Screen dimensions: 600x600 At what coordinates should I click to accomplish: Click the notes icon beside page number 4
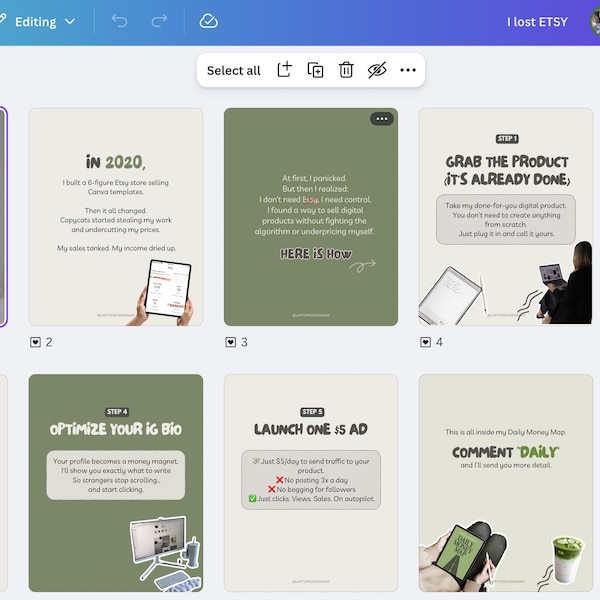tap(426, 342)
